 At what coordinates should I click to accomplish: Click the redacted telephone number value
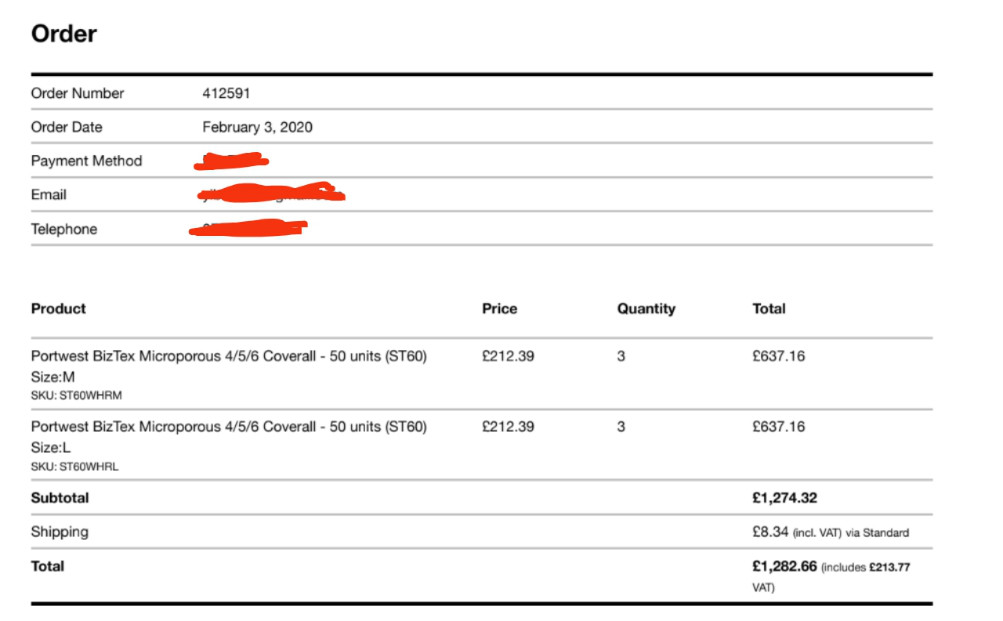click(248, 229)
